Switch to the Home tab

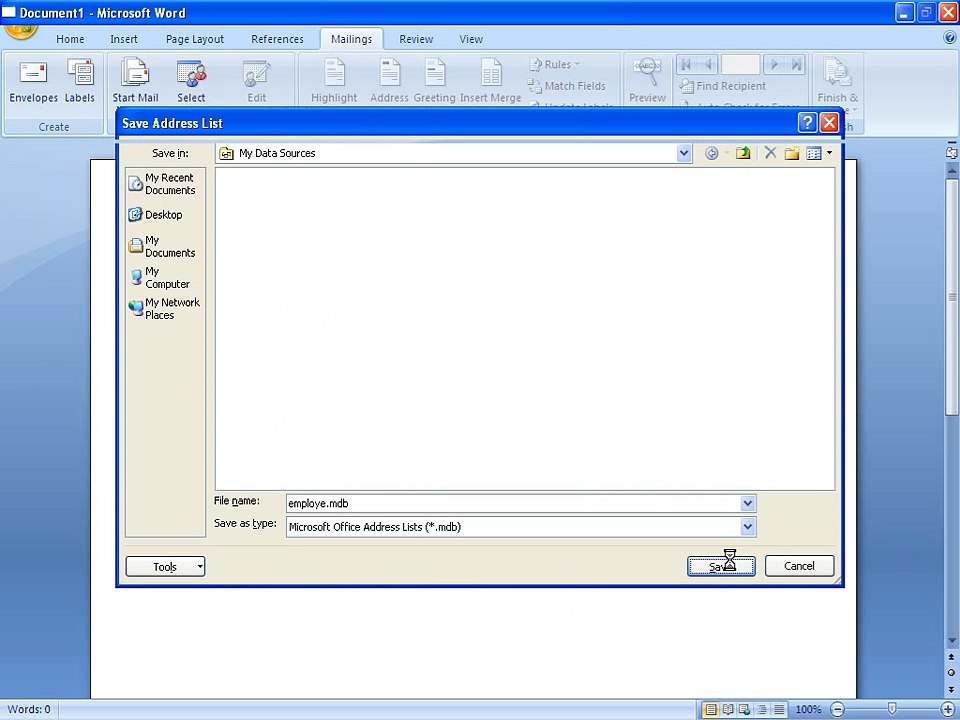70,39
